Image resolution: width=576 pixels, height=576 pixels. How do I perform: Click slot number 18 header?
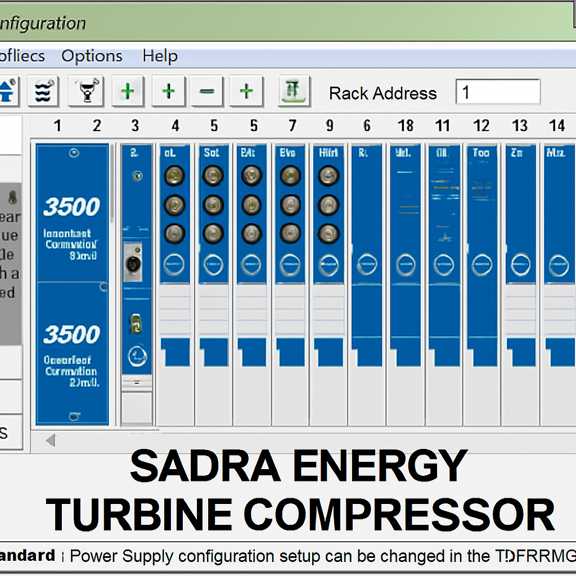(406, 126)
